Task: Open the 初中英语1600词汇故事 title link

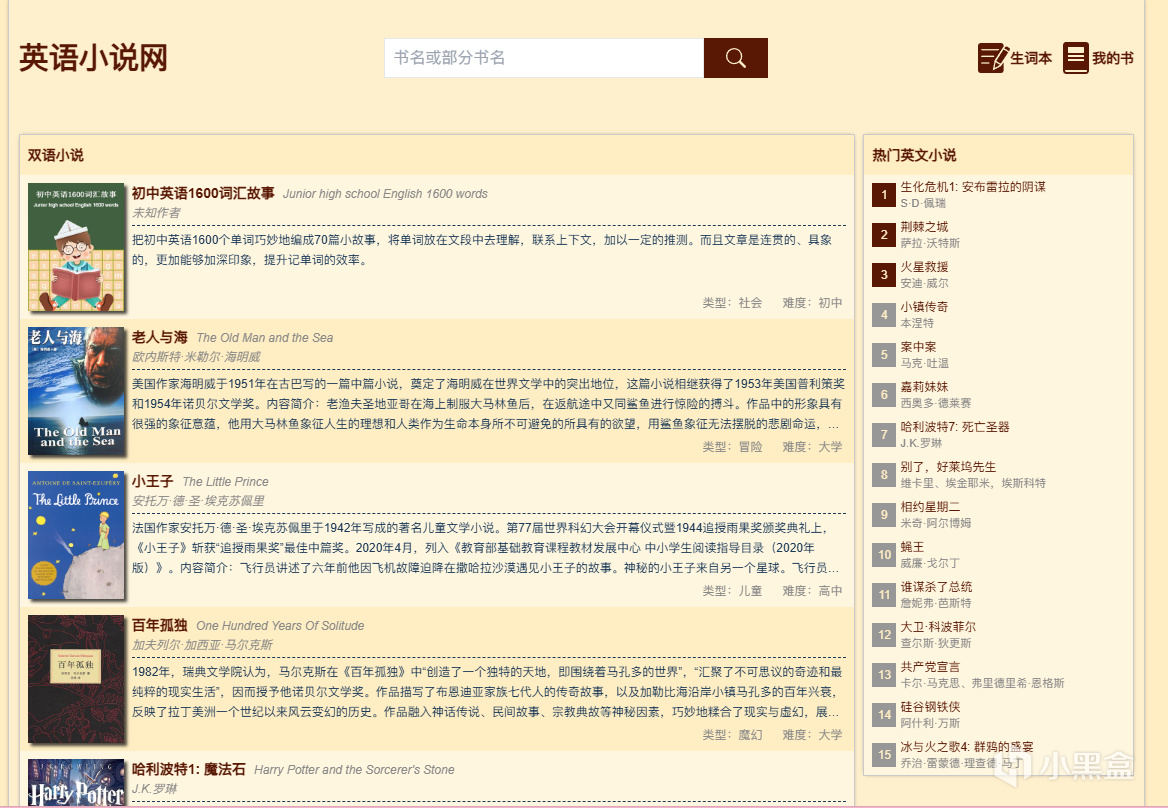Action: [x=203, y=194]
